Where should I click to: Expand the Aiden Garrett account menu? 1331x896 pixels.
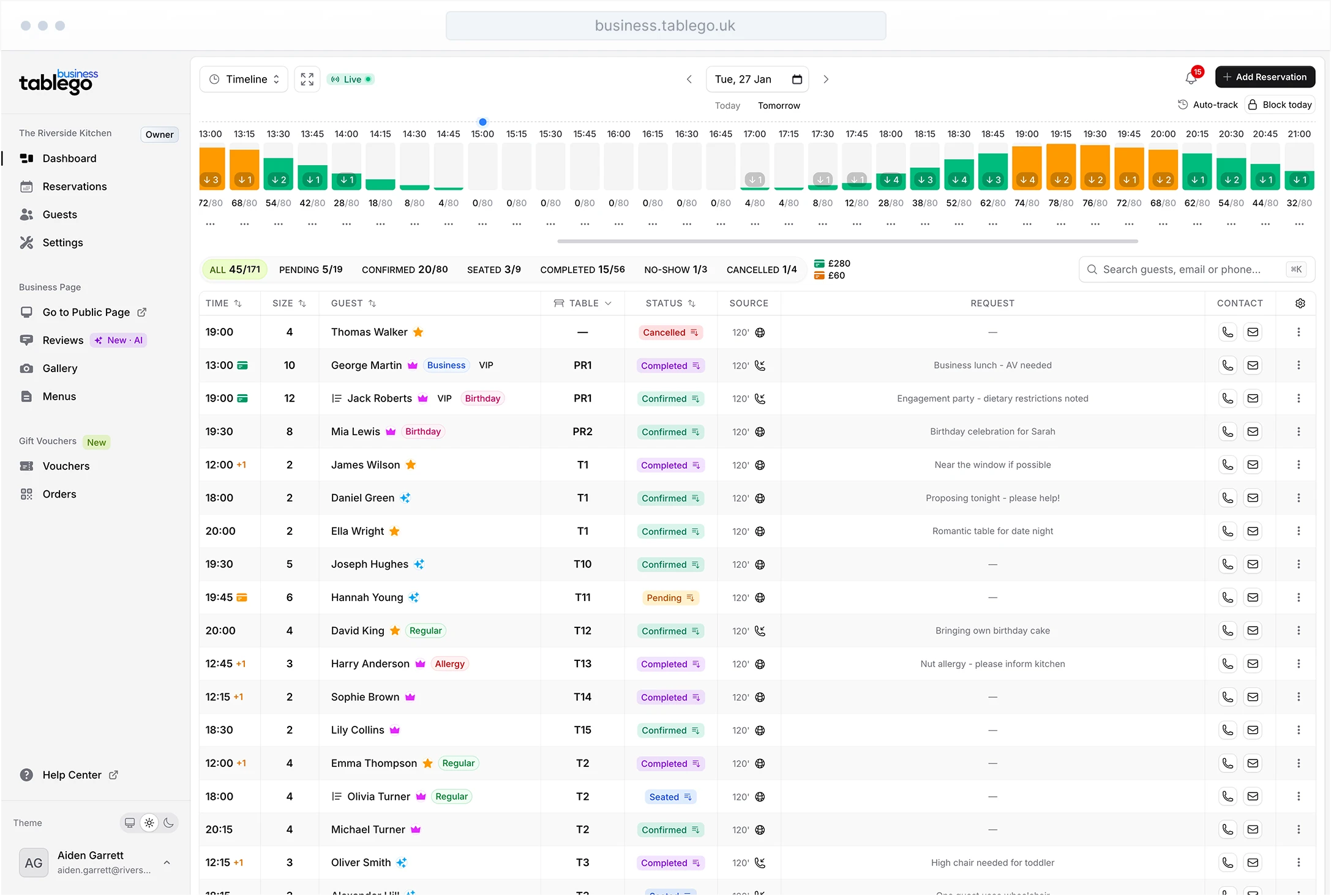click(167, 862)
